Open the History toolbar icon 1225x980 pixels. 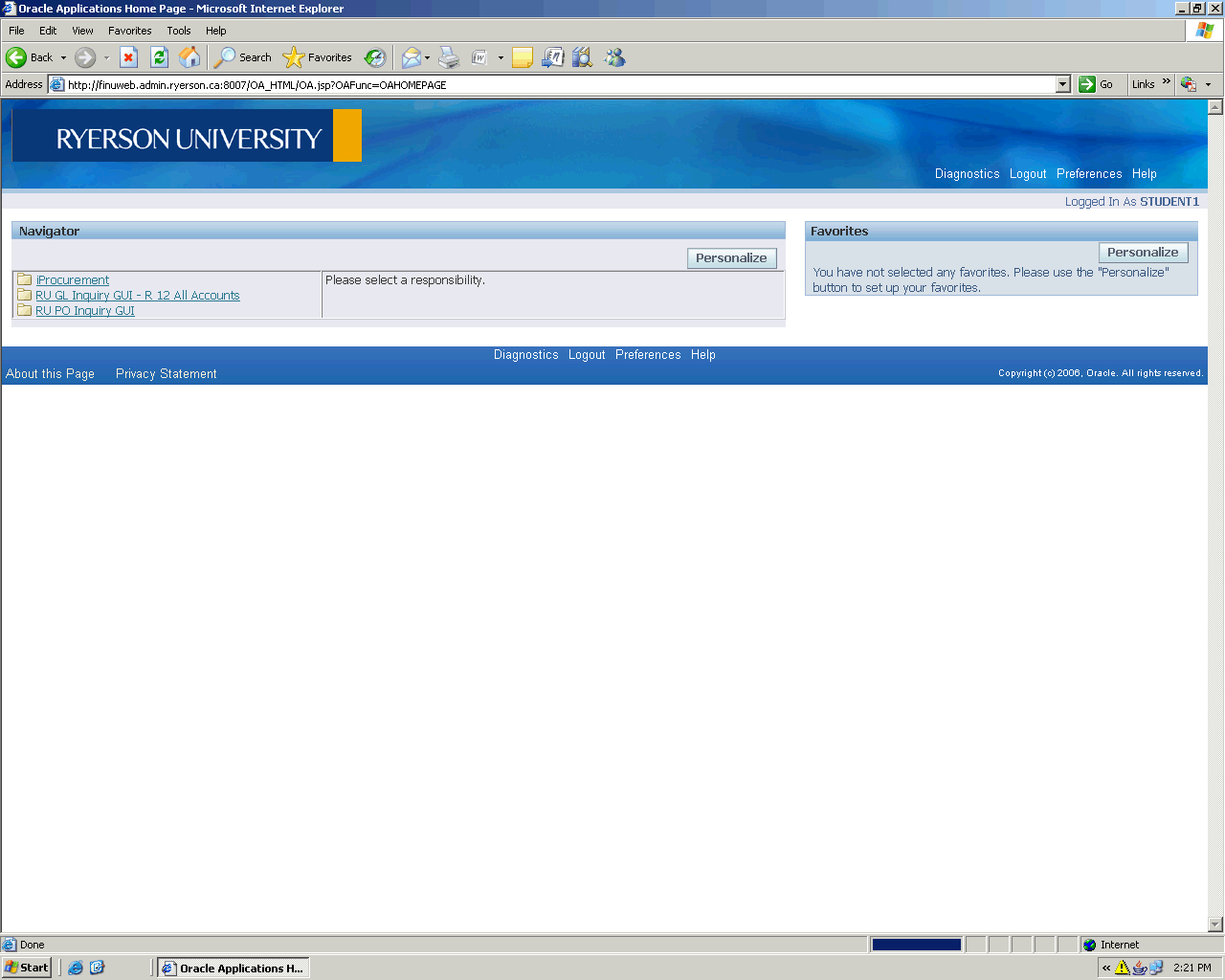click(x=375, y=57)
